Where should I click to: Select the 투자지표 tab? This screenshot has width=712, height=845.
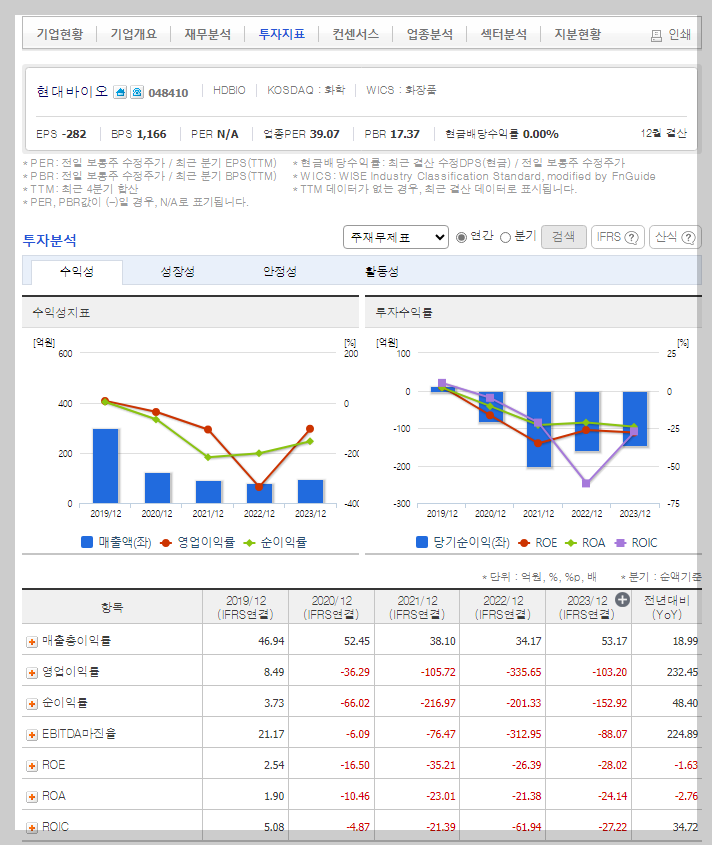click(x=281, y=34)
